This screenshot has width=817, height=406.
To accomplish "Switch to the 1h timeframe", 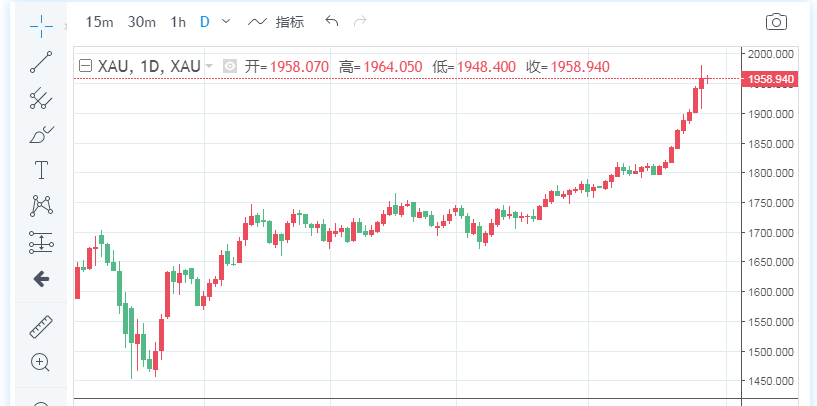I will tap(178, 21).
